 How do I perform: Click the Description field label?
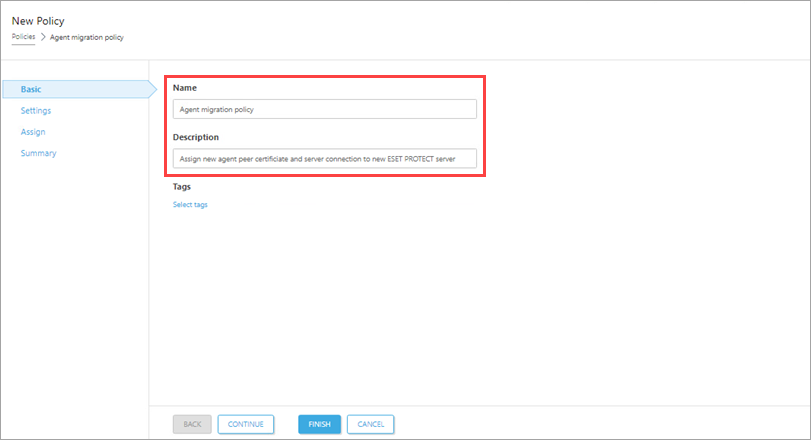coord(196,137)
